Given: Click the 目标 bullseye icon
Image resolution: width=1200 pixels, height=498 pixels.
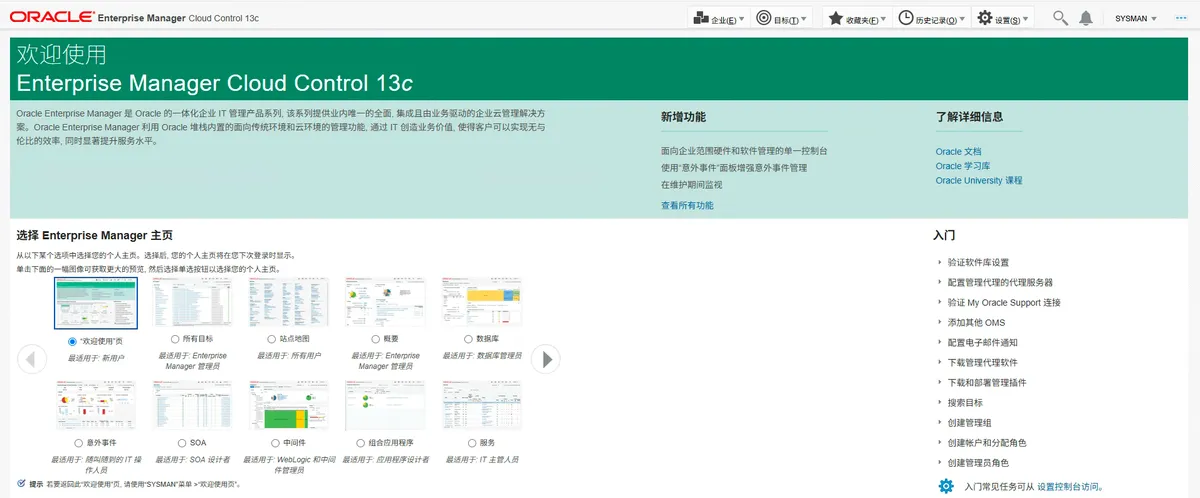Looking at the screenshot, I should tap(763, 18).
